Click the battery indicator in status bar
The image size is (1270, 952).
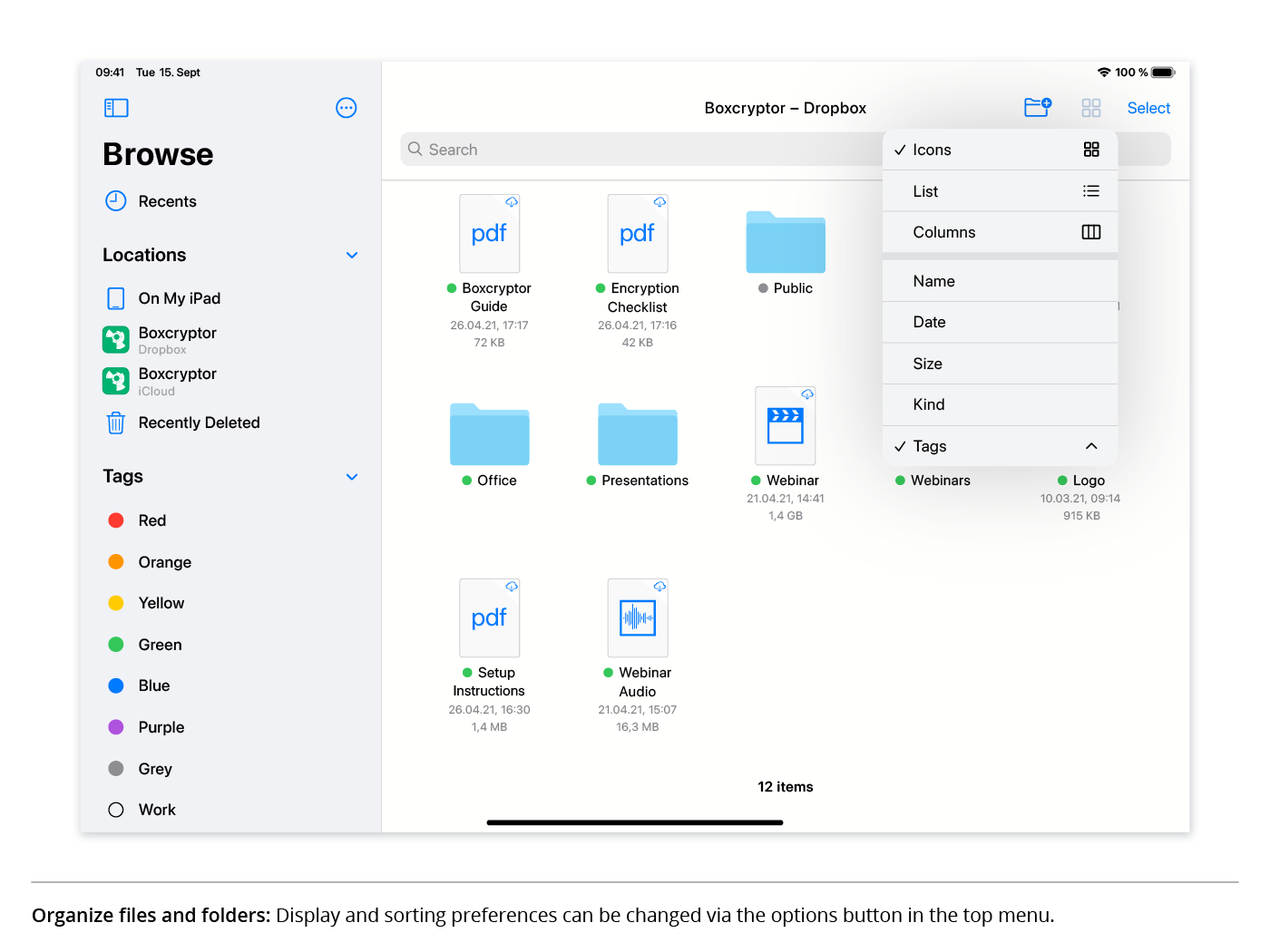point(1164,73)
